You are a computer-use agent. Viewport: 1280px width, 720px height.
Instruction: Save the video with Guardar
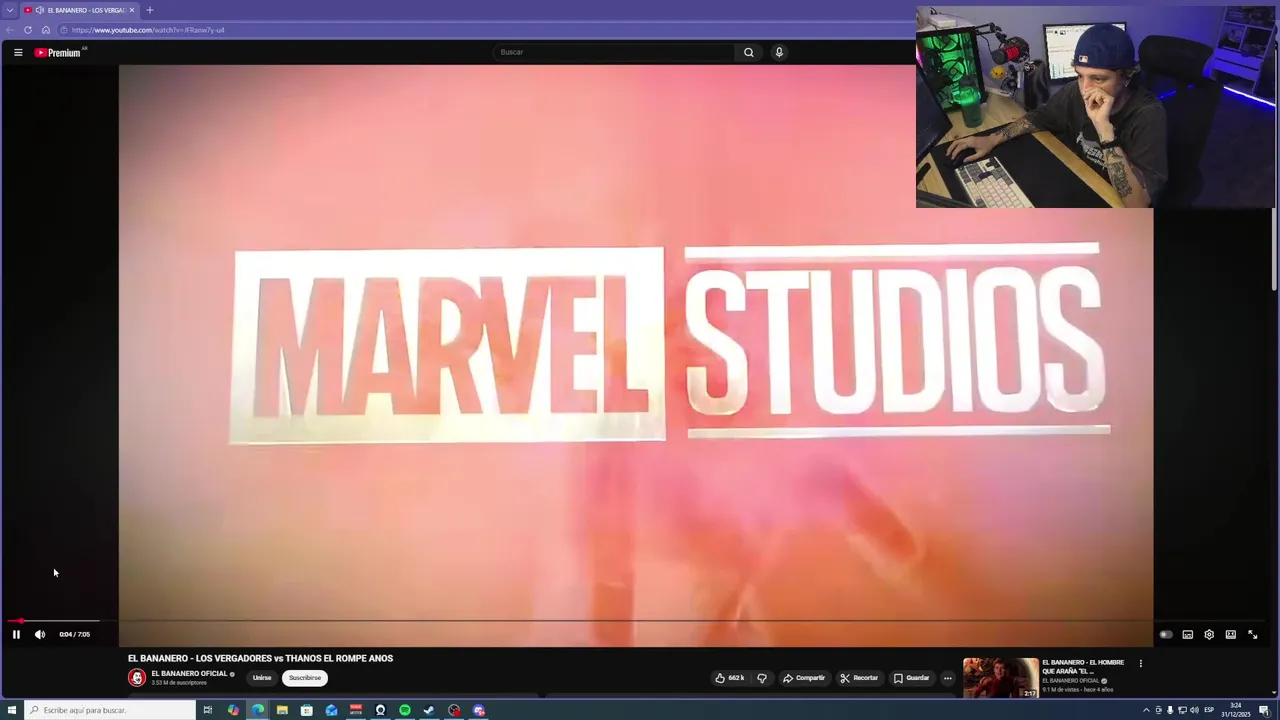[911, 678]
